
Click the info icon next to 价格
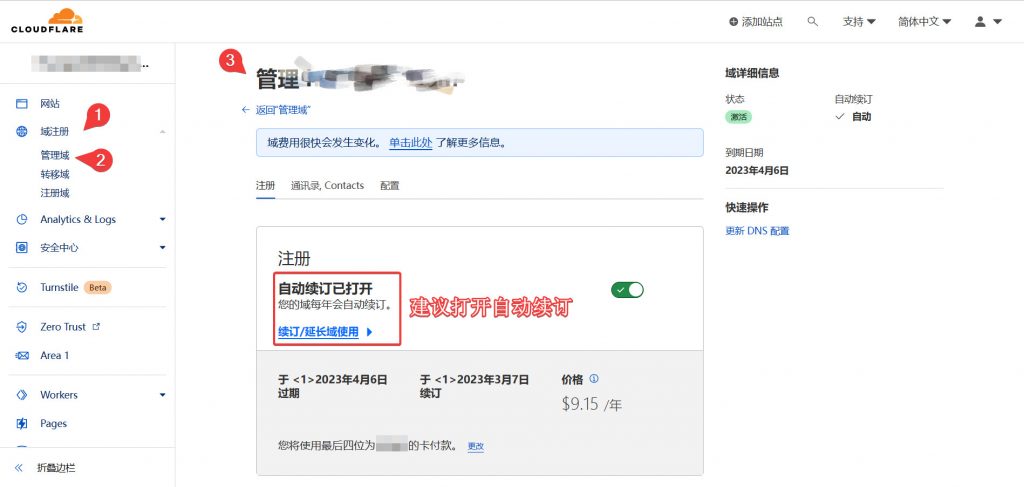pyautogui.click(x=594, y=379)
